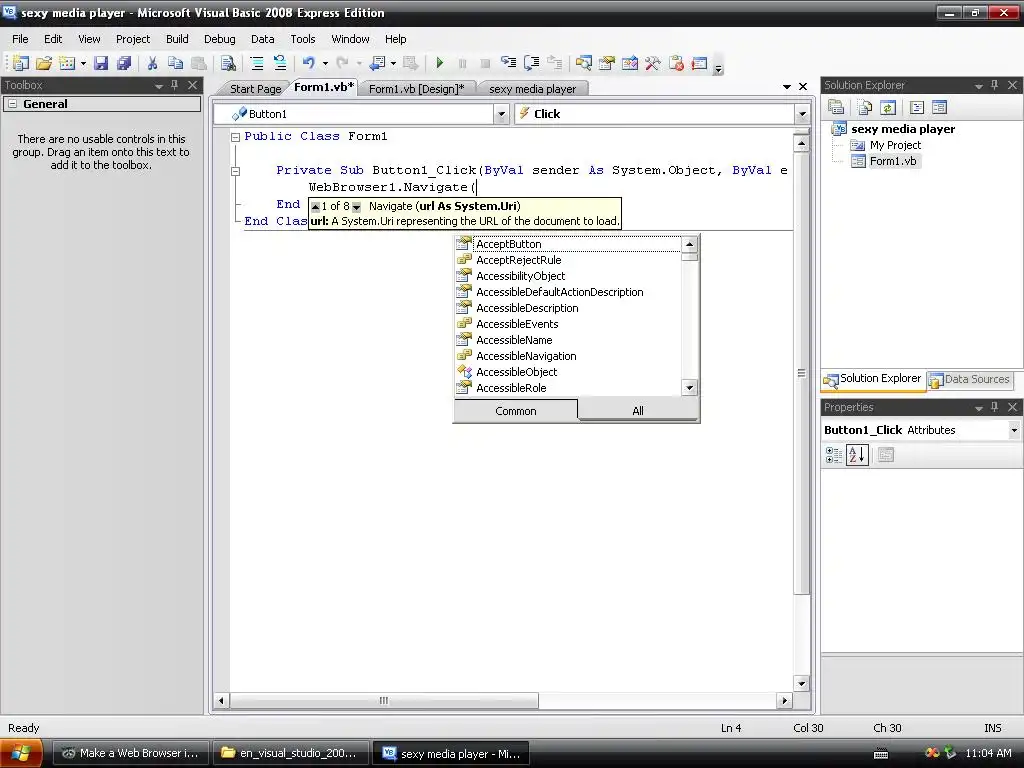Click the code editor horizontal scrollbar thumb
Viewport: 1024px width, 768px height.
384,701
